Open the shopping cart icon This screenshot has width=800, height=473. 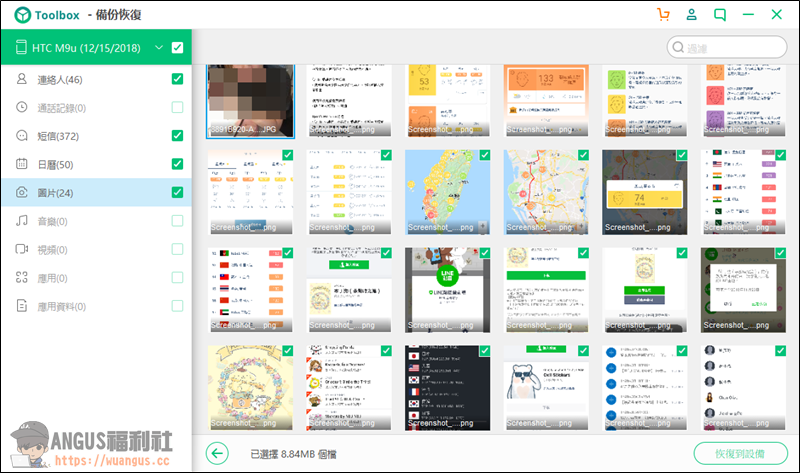point(663,15)
